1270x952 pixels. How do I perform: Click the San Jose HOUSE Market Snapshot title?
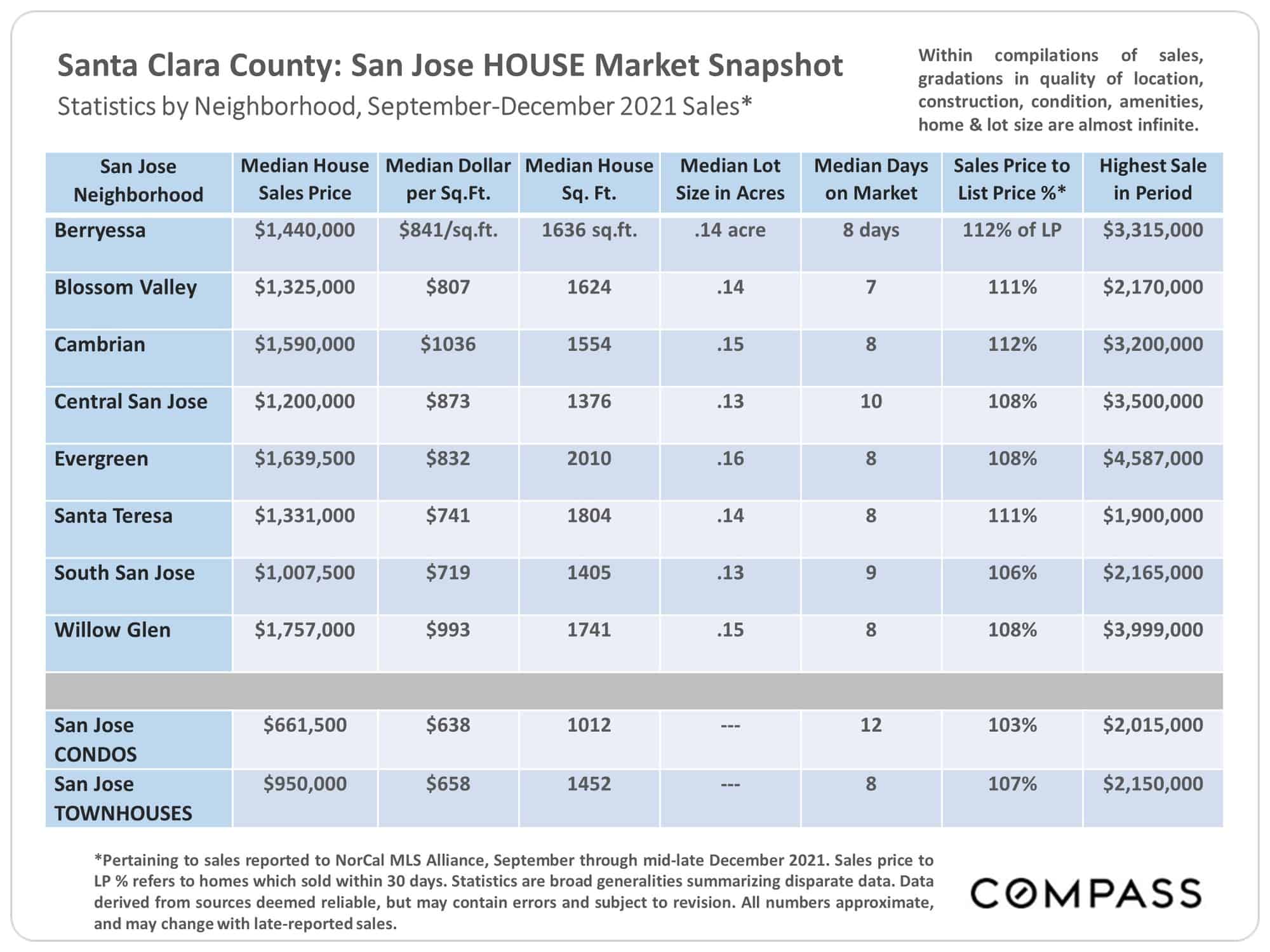coord(450,65)
